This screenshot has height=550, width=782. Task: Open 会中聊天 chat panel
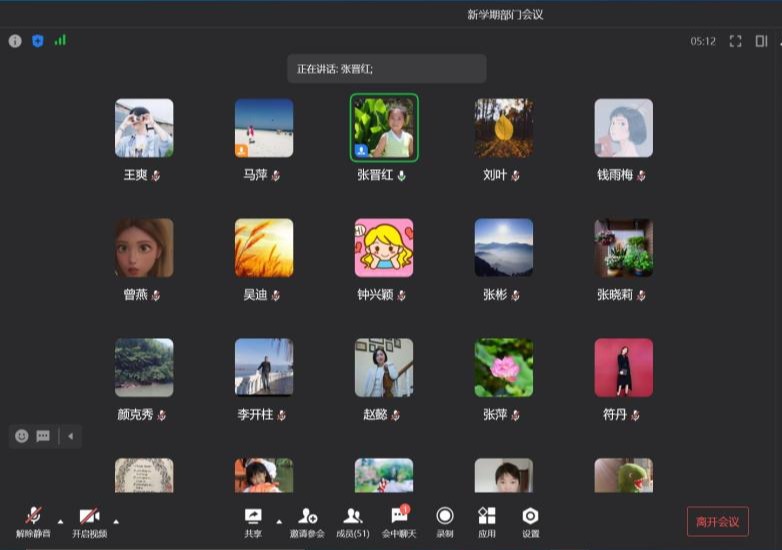click(x=399, y=521)
